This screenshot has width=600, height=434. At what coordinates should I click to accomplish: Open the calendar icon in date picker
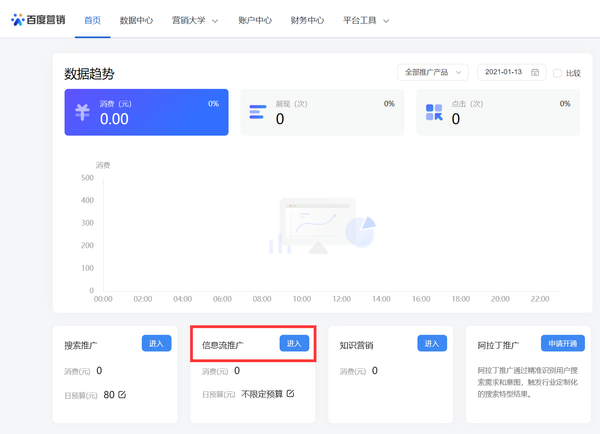pyautogui.click(x=535, y=72)
